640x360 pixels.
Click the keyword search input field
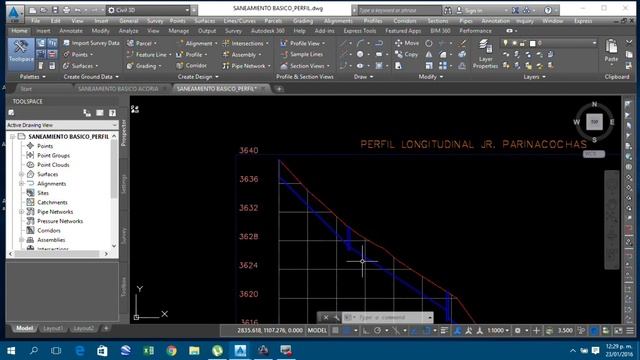click(x=399, y=10)
